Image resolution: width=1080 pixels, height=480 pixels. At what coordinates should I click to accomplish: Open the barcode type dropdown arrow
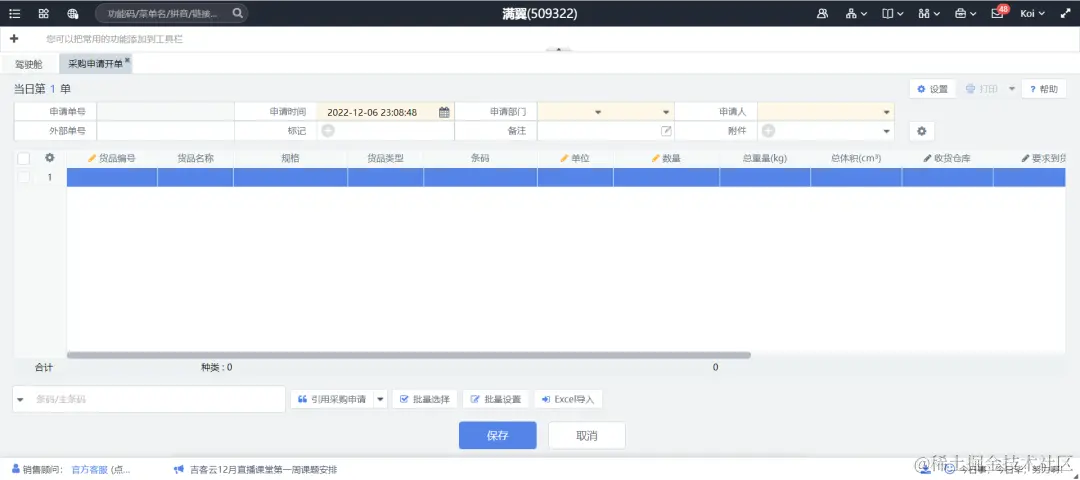[x=20, y=399]
